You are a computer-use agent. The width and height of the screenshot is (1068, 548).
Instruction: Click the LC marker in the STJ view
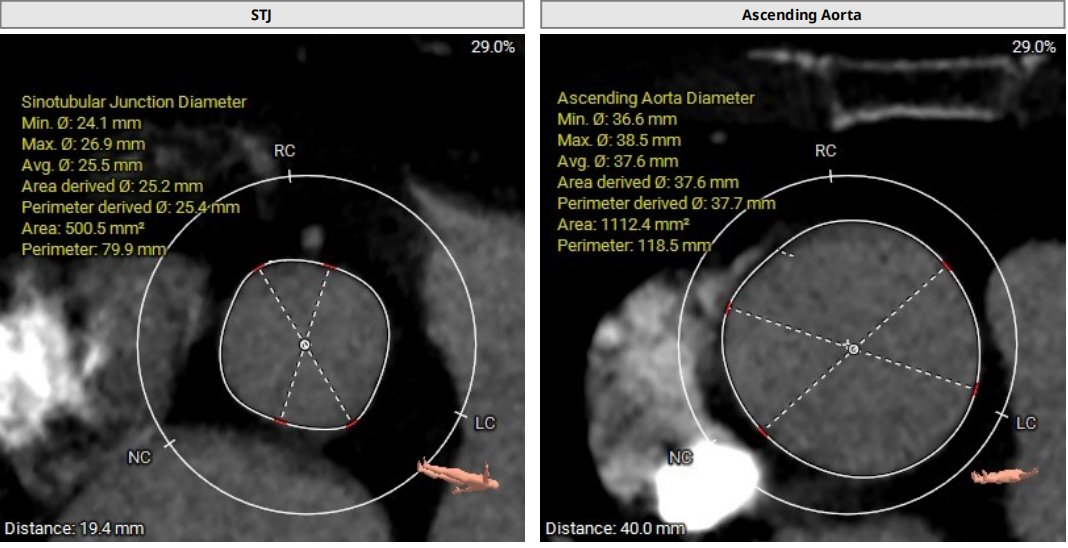[484, 423]
